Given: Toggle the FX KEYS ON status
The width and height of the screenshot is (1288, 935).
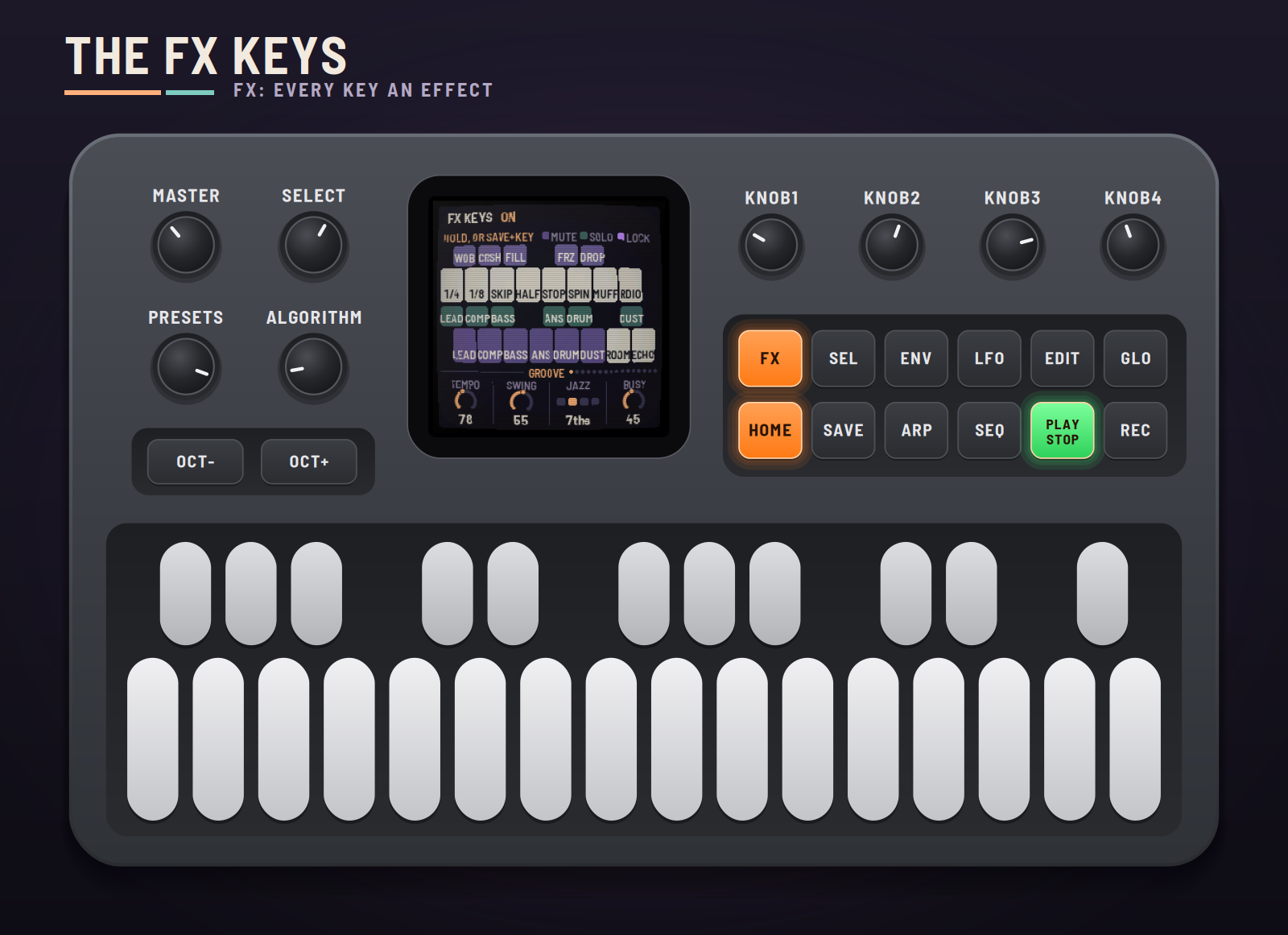Looking at the screenshot, I should pos(508,217).
